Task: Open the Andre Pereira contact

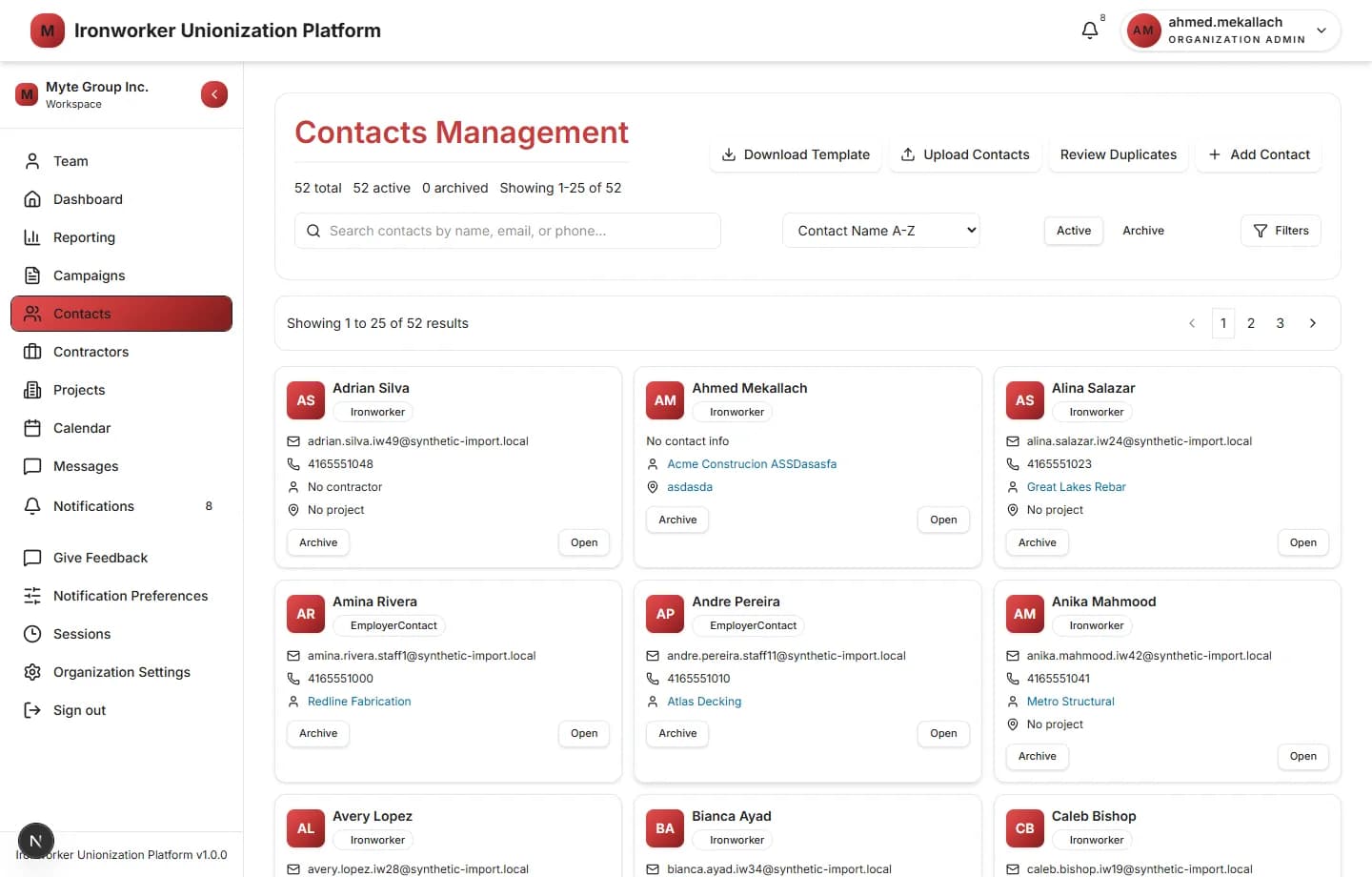Action: click(x=943, y=733)
